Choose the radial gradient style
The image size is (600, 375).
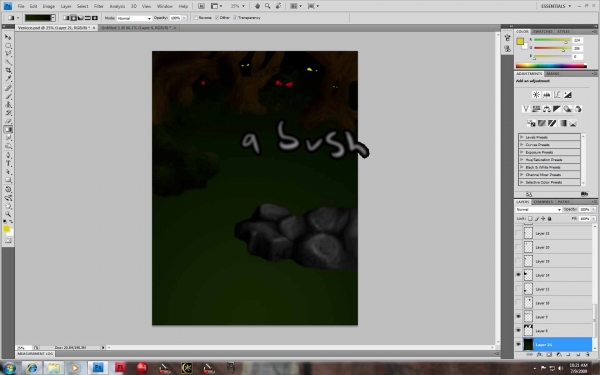pyautogui.click(x=73, y=18)
